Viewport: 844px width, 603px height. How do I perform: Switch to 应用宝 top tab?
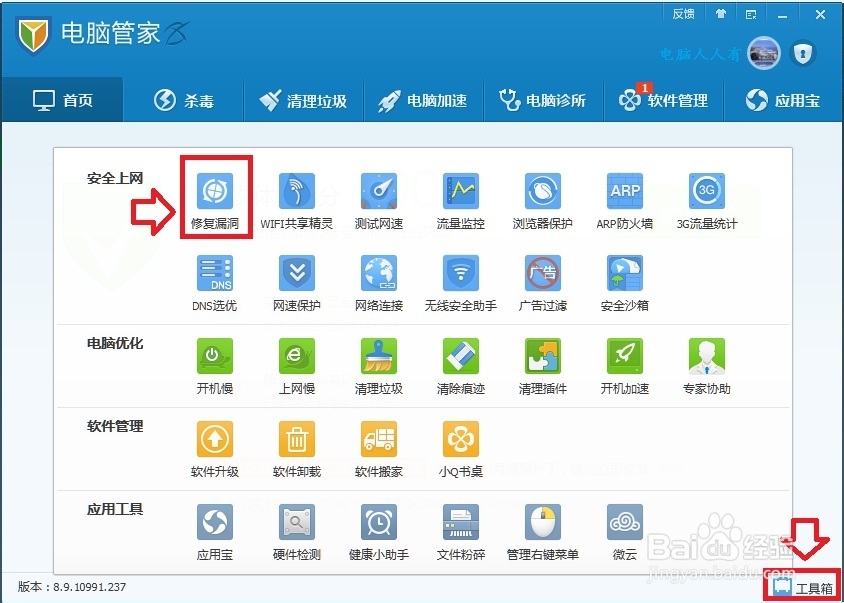click(x=783, y=100)
